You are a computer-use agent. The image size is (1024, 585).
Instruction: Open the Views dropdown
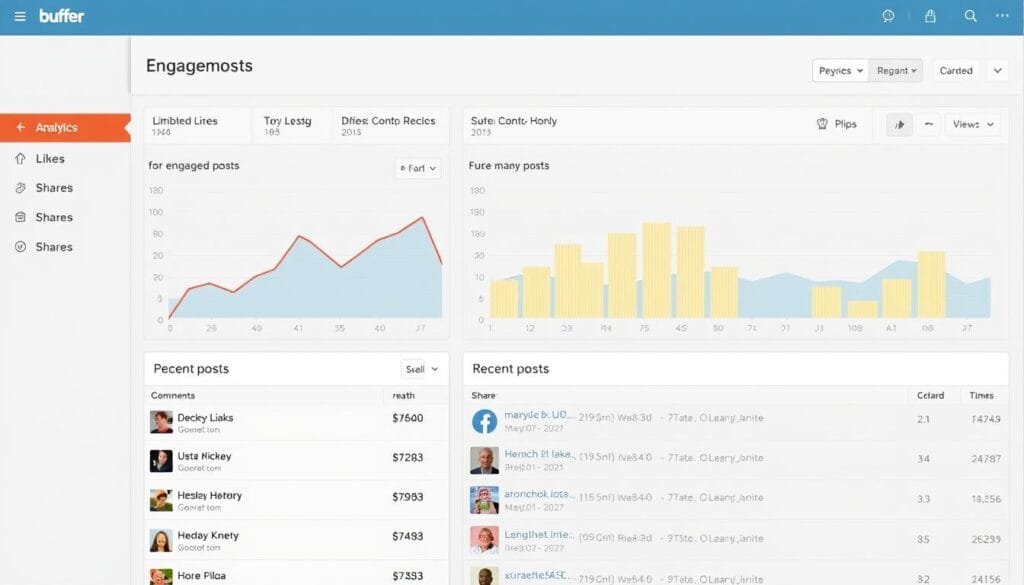[x=973, y=125]
